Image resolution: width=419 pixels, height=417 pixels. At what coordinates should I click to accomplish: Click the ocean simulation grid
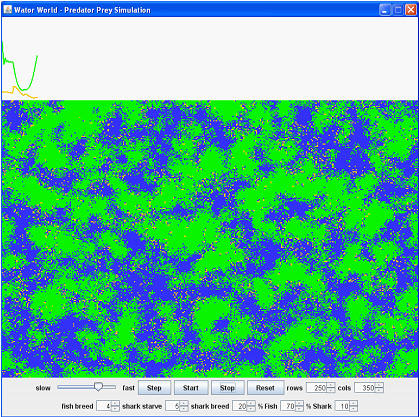[x=210, y=239]
